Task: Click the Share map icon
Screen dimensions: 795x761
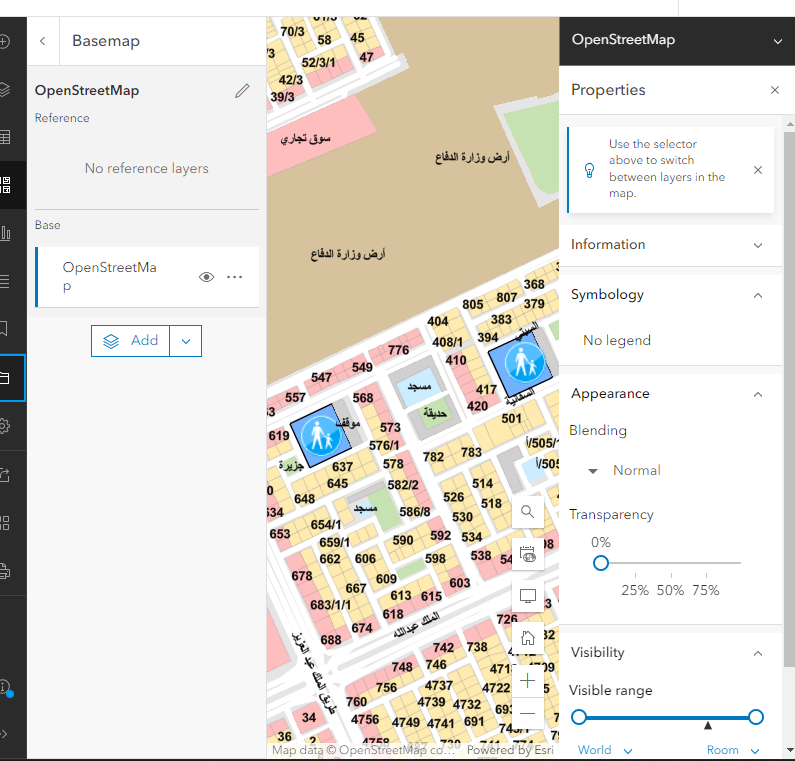Action: (4, 475)
